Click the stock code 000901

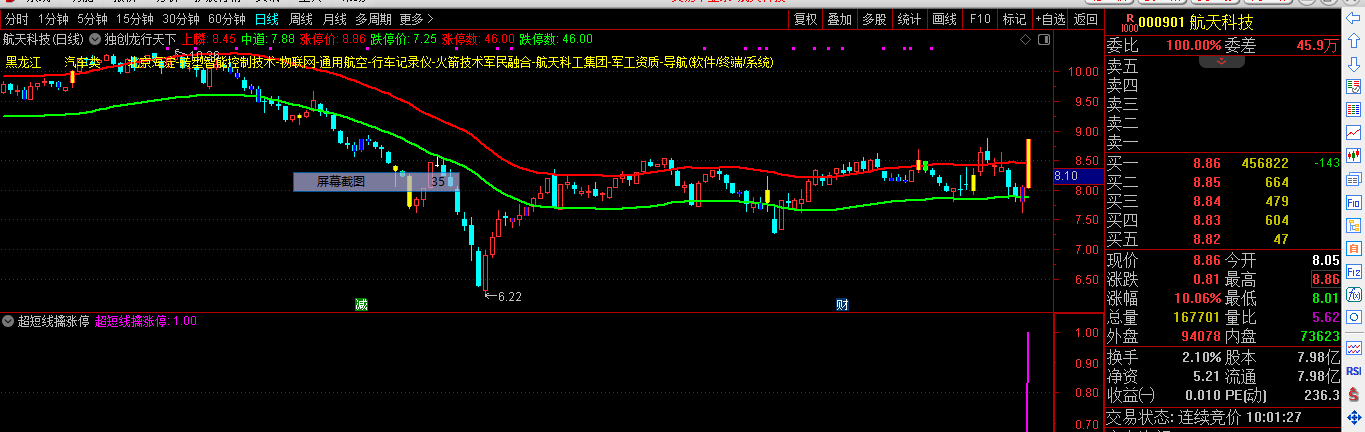point(1160,22)
